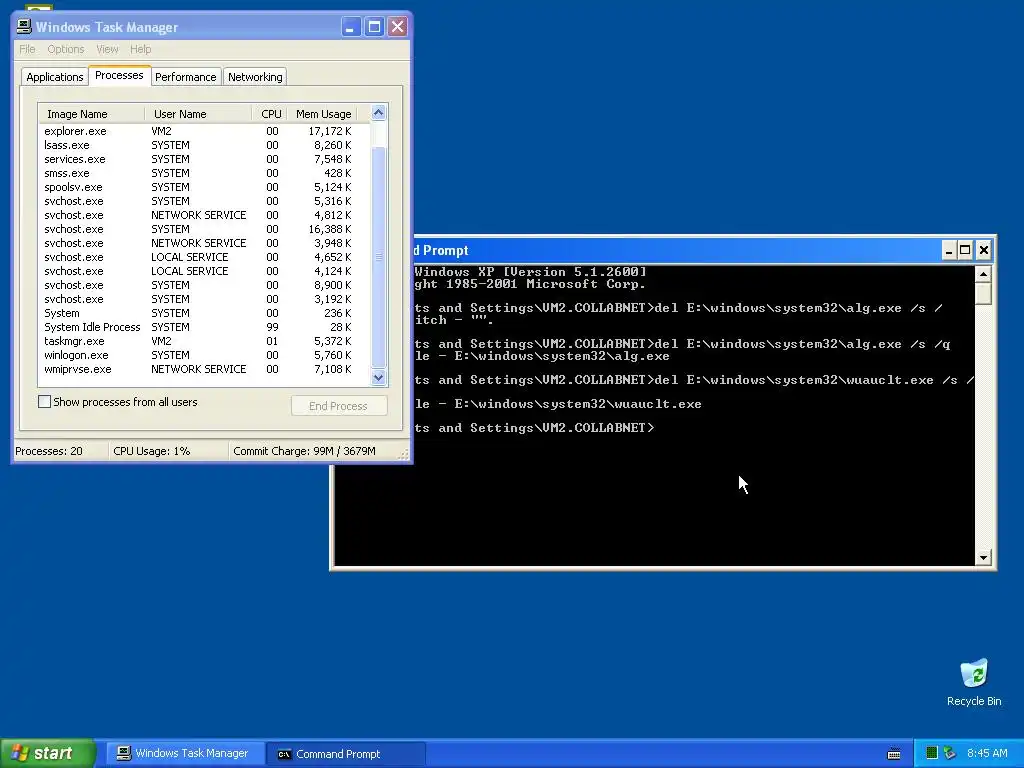
Task: Switch to the Performance tab
Action: click(x=185, y=77)
